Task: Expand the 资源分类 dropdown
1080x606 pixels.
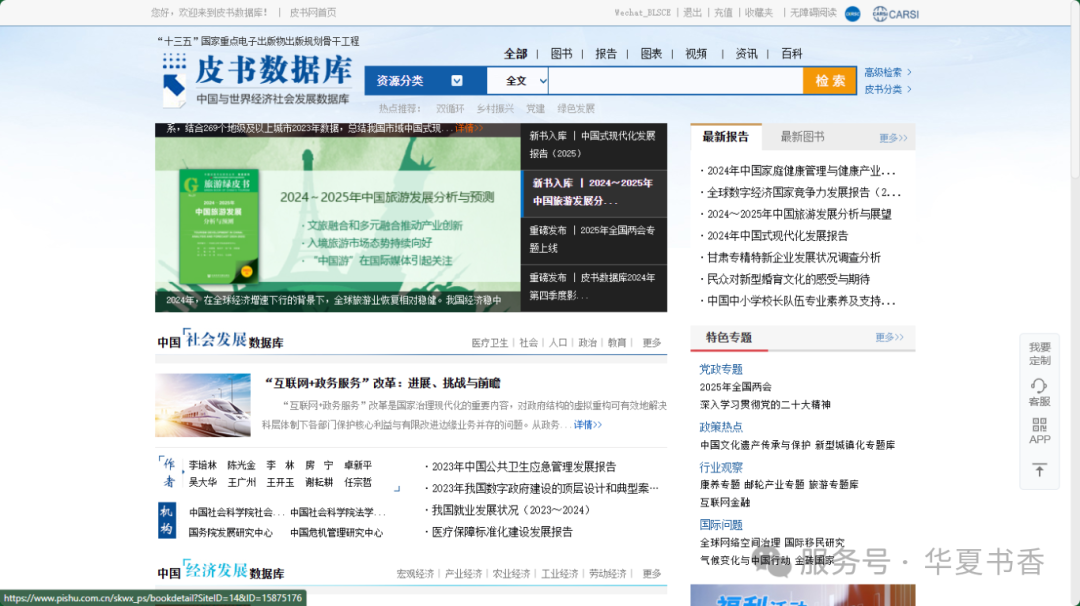Action: click(x=425, y=81)
